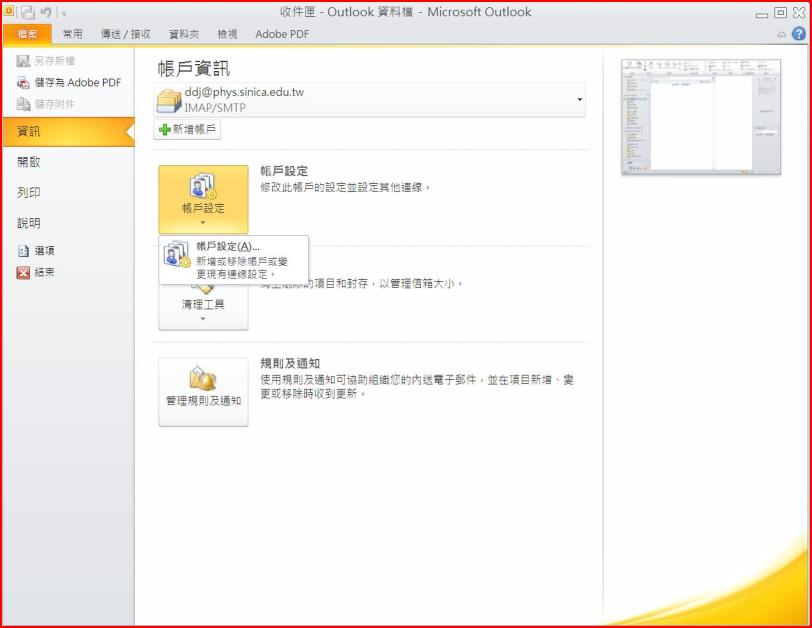Click the Outlook window preview thumbnail
This screenshot has width=812, height=628.
coord(701,116)
